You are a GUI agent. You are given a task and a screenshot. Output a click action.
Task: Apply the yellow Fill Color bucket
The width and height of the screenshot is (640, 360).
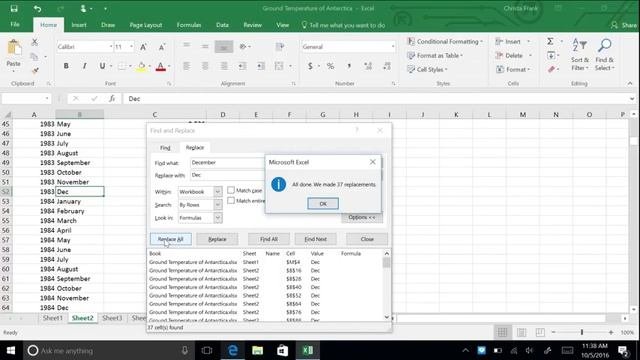pyautogui.click(x=141, y=67)
